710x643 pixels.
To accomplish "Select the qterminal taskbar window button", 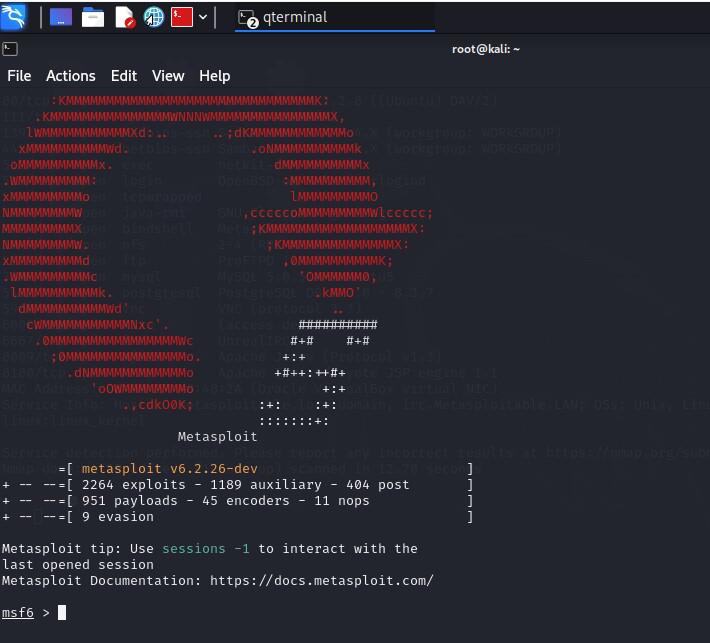I will tap(335, 18).
